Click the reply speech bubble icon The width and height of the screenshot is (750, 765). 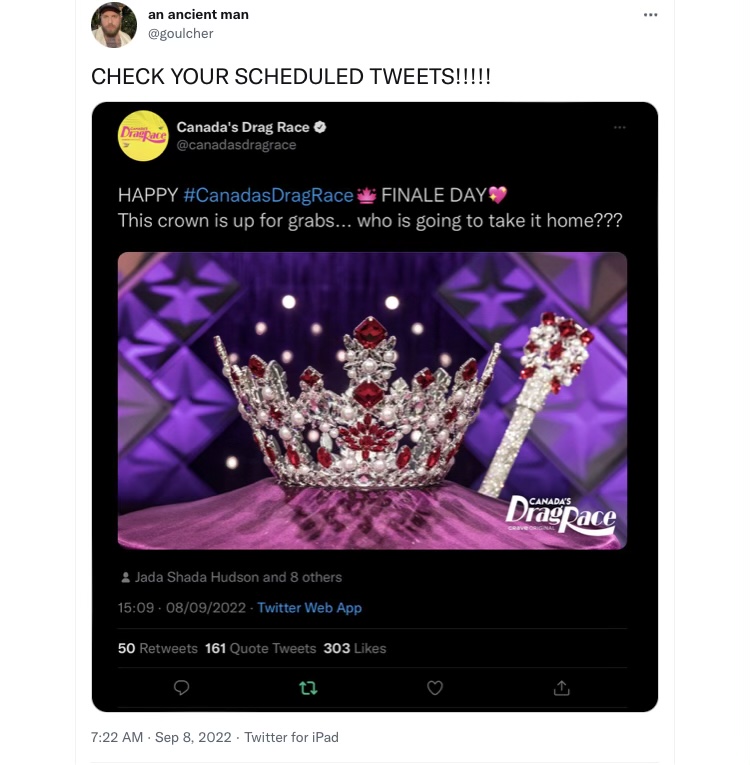click(x=181, y=688)
